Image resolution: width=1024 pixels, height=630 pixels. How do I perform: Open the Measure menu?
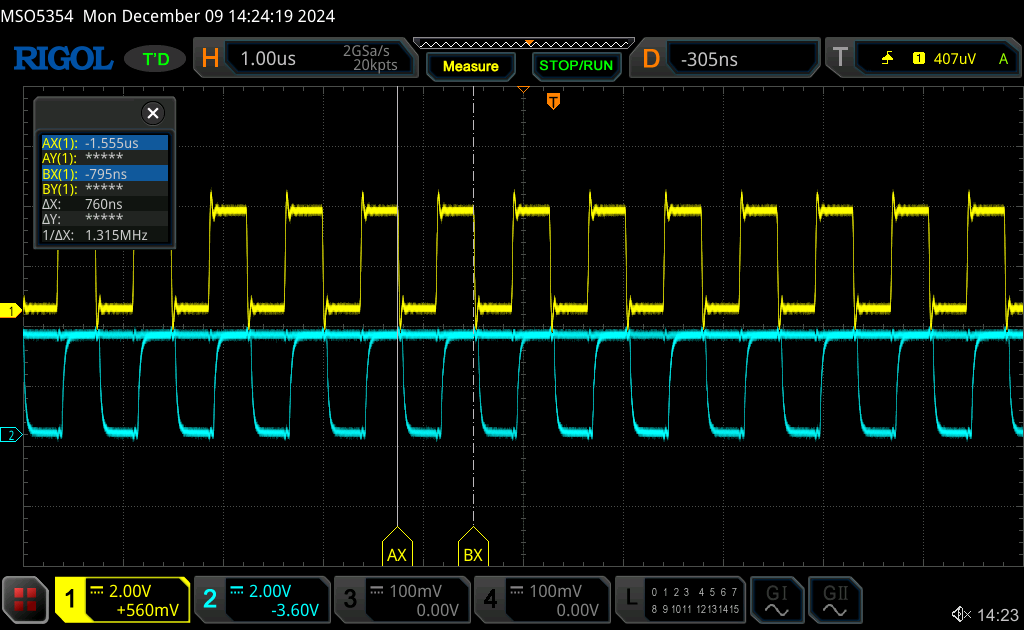[470, 67]
